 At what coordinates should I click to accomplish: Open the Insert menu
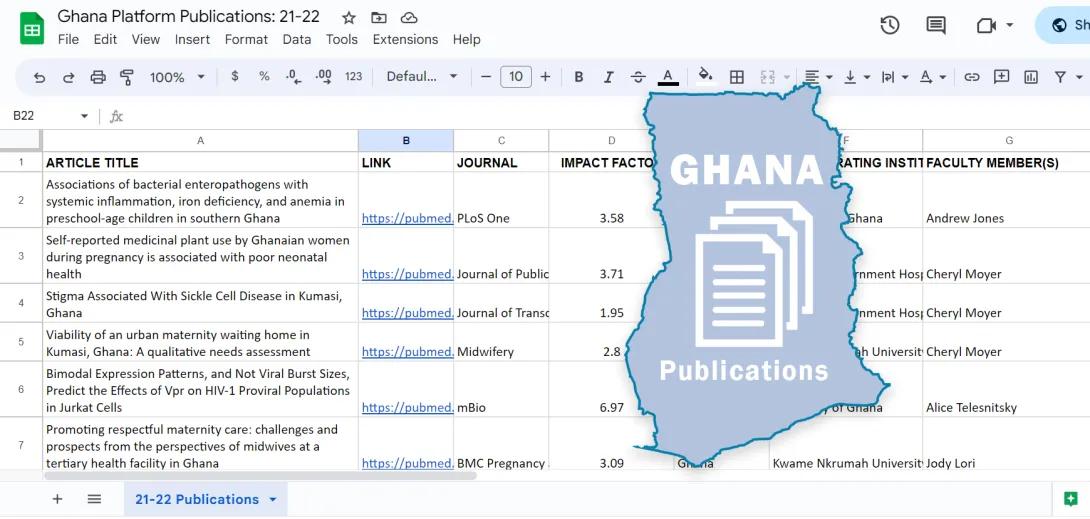tap(193, 40)
